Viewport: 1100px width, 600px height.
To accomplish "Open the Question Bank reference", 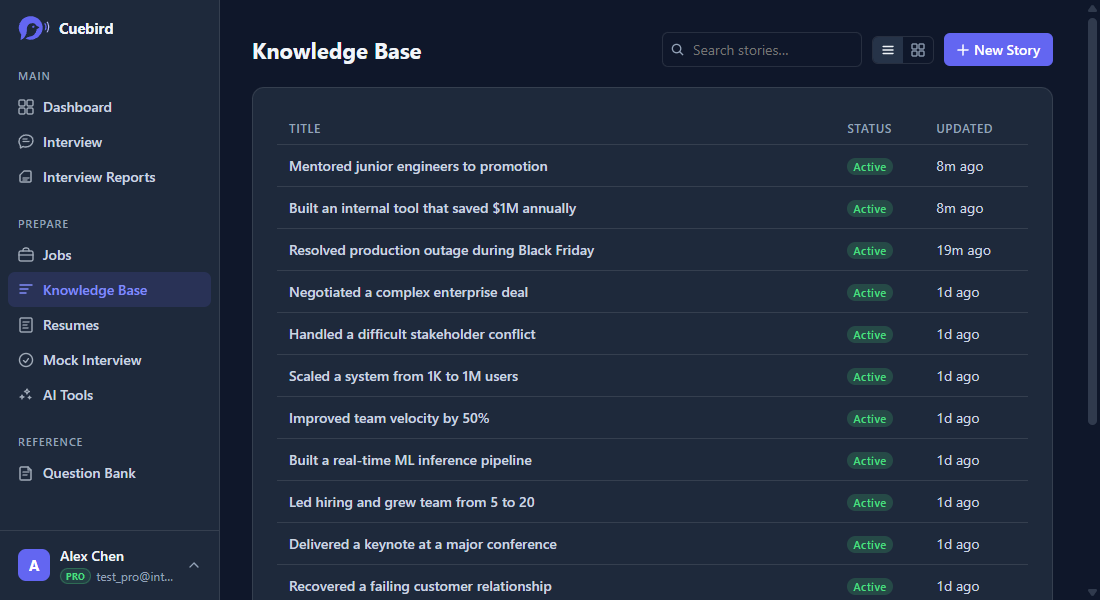I will (109, 473).
